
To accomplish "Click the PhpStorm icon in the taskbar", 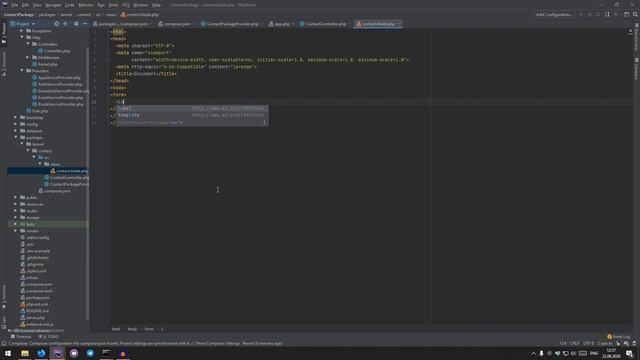I will tap(58, 353).
